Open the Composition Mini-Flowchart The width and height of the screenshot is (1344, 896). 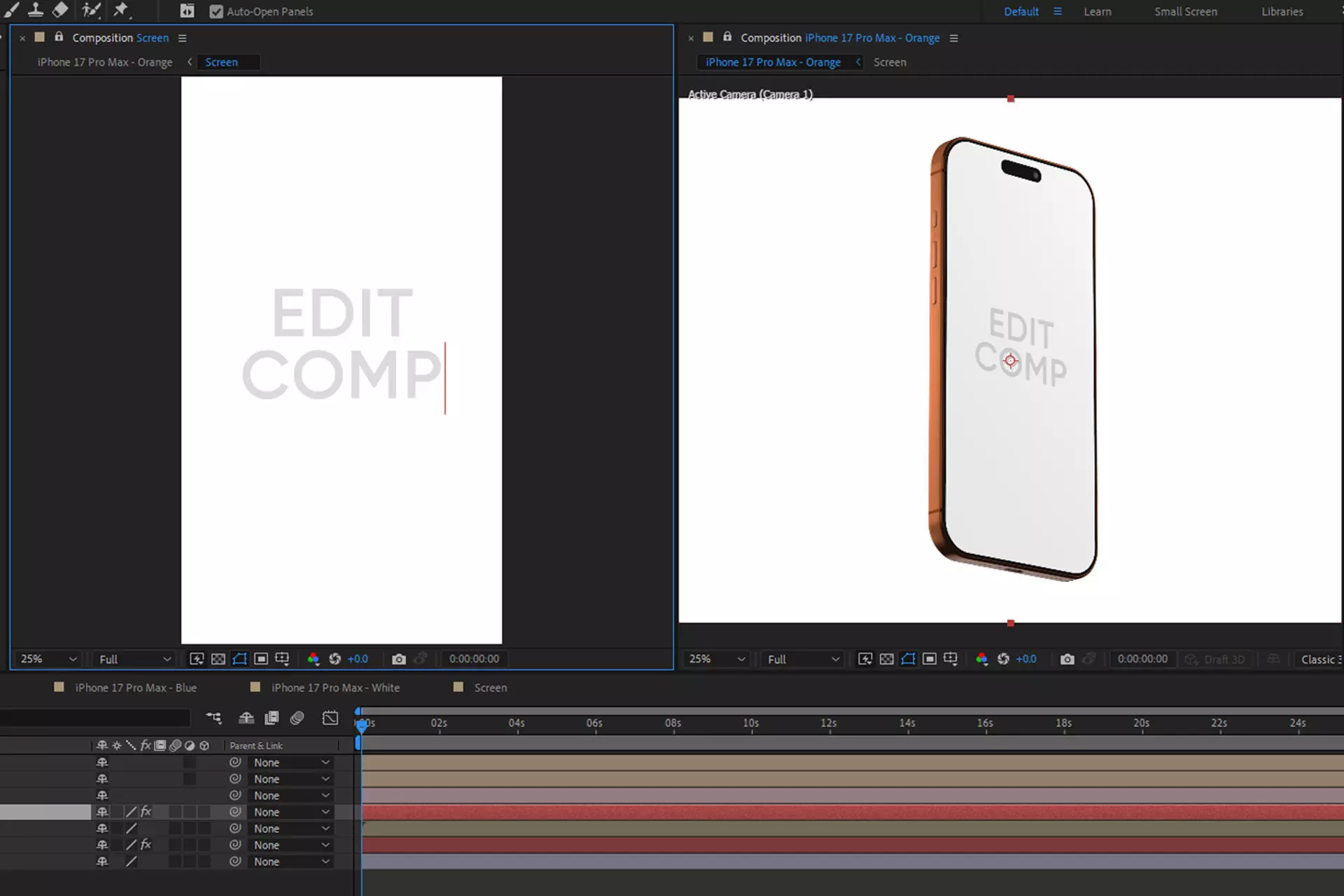[213, 717]
